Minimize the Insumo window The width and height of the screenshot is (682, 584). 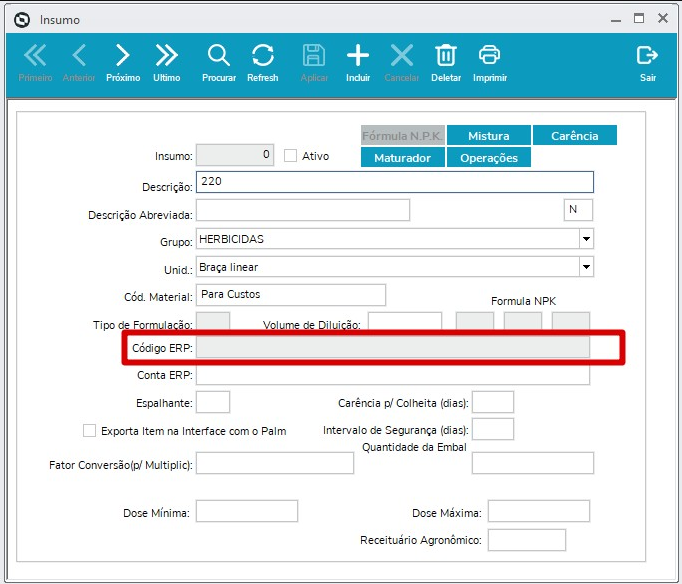tap(616, 19)
